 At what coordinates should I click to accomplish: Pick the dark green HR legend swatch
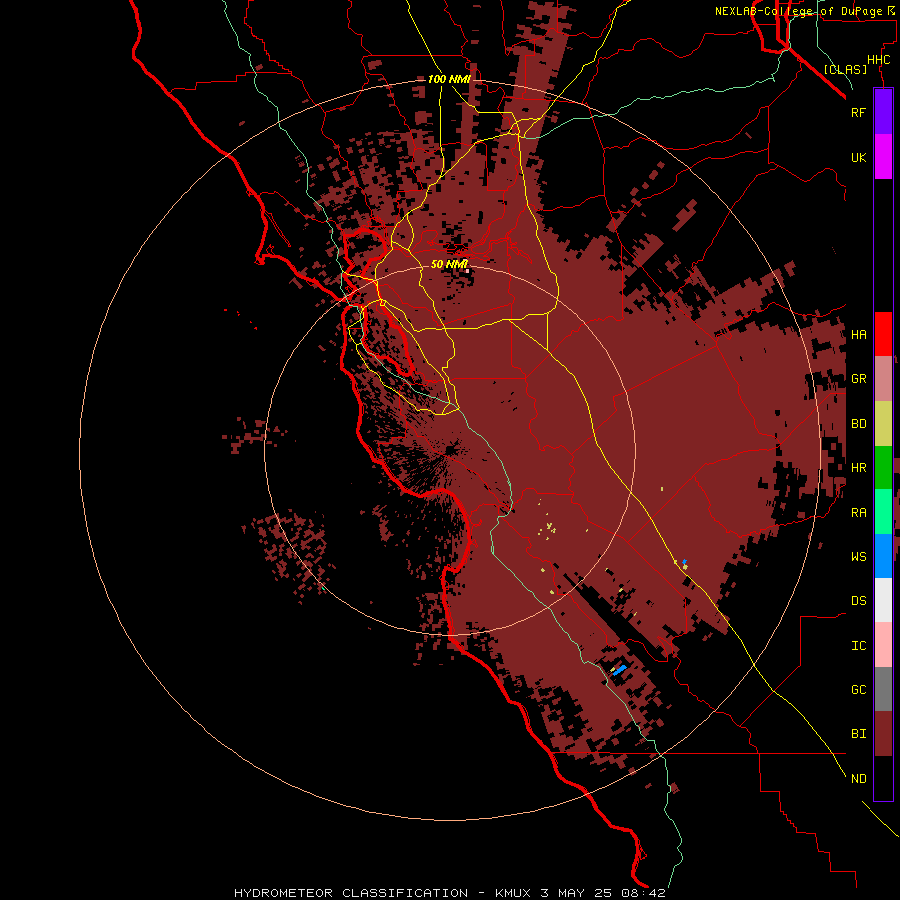883,468
